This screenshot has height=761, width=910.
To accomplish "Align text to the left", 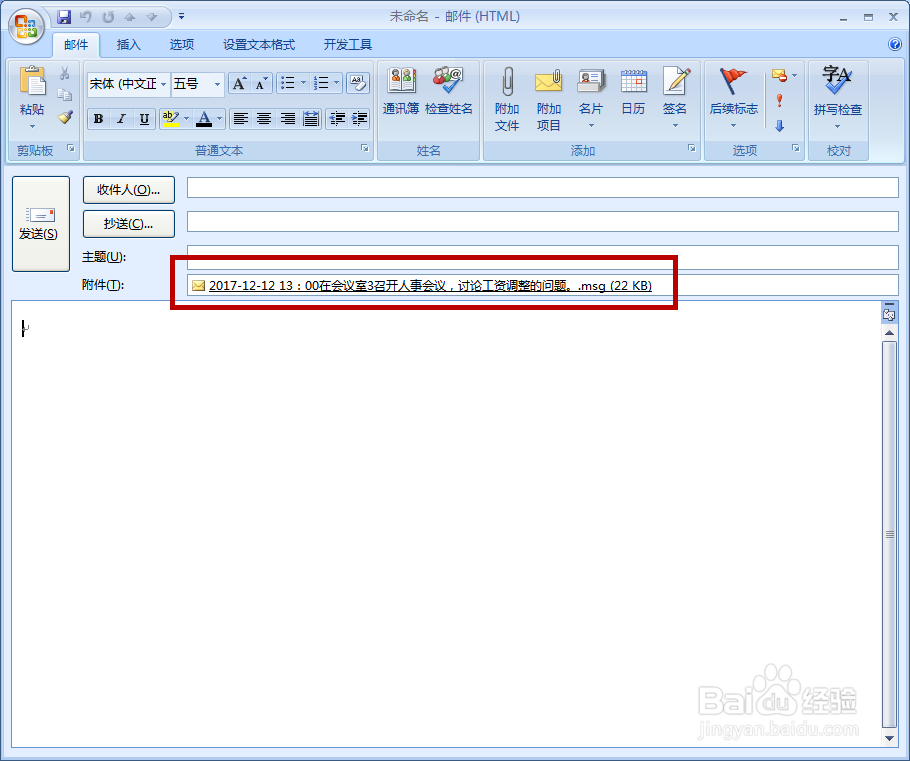I will (240, 119).
